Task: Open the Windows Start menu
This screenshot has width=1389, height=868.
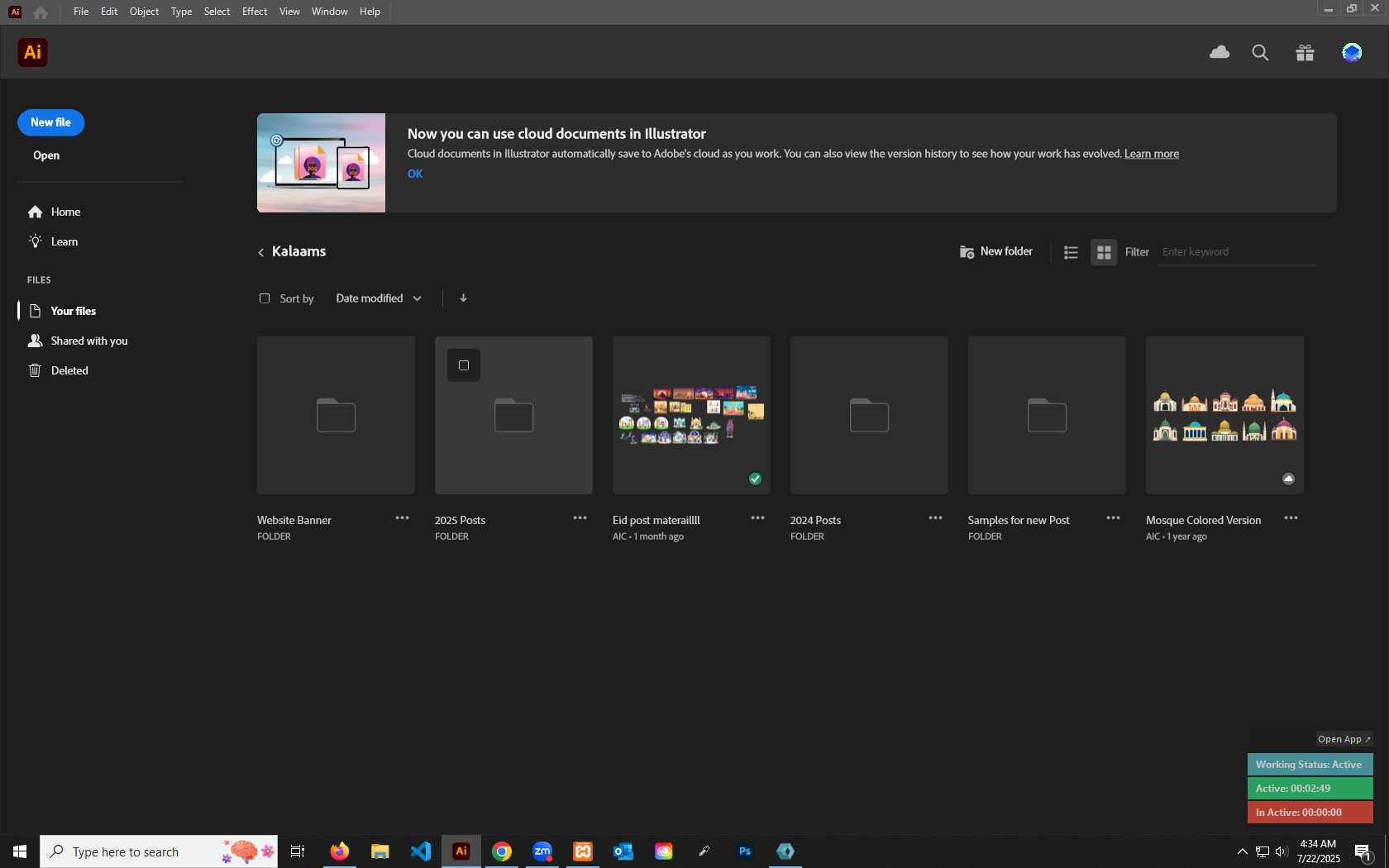Action: click(x=20, y=851)
